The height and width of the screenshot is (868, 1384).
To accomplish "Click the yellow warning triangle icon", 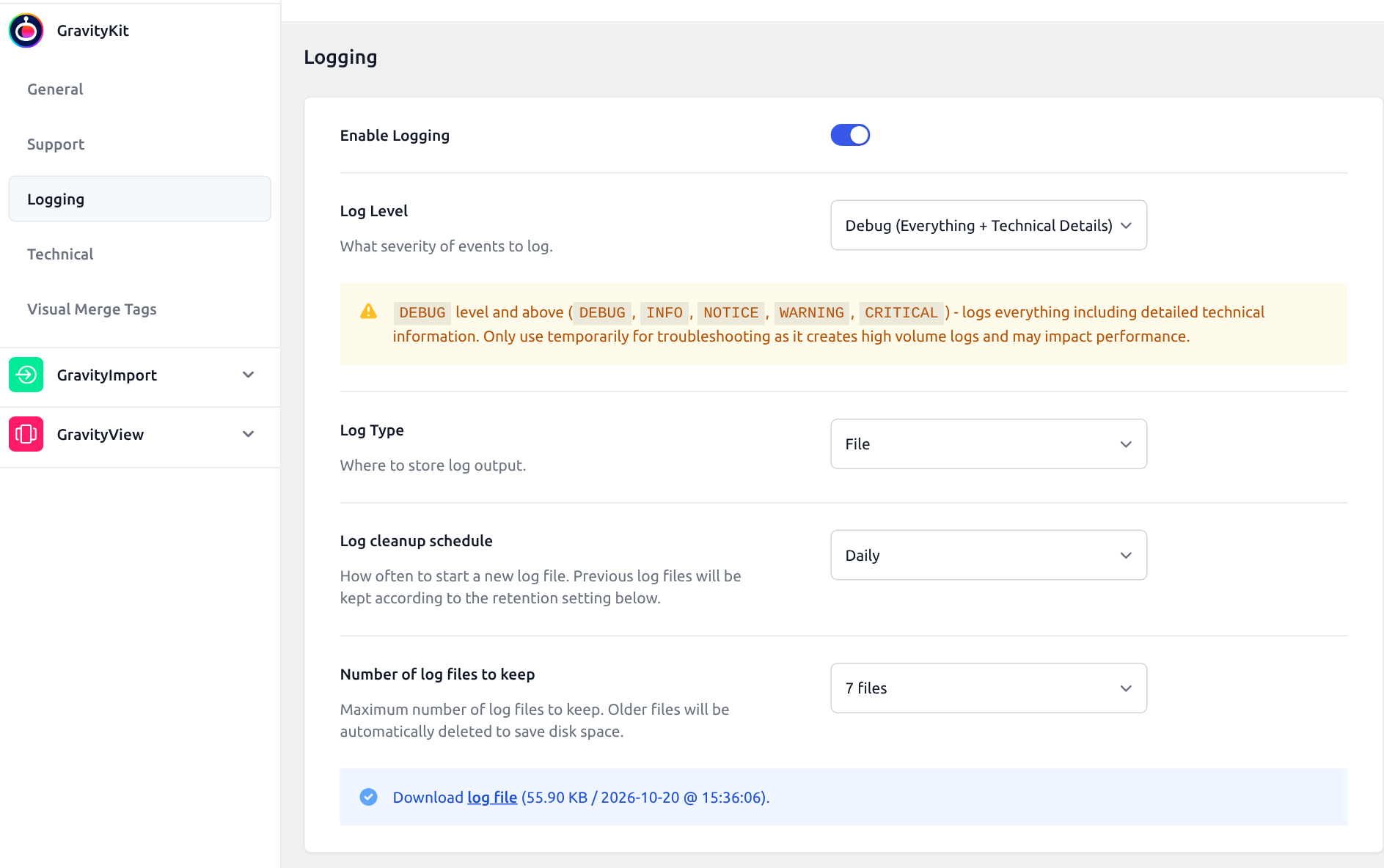I will pyautogui.click(x=368, y=312).
